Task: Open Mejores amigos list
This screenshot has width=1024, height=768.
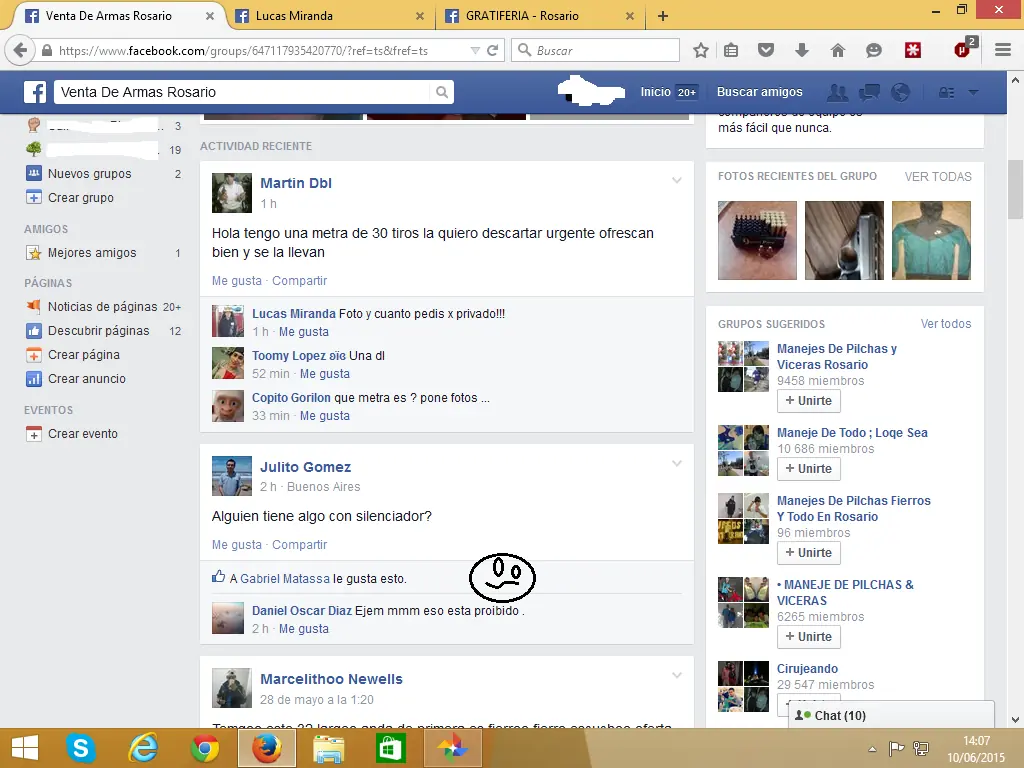Action: pos(92,253)
